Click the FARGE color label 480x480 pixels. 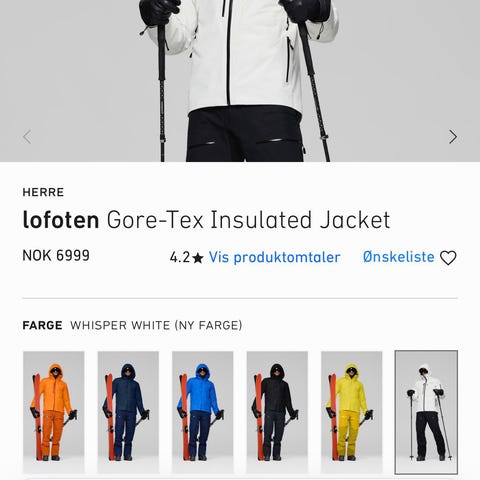pyautogui.click(x=42, y=325)
